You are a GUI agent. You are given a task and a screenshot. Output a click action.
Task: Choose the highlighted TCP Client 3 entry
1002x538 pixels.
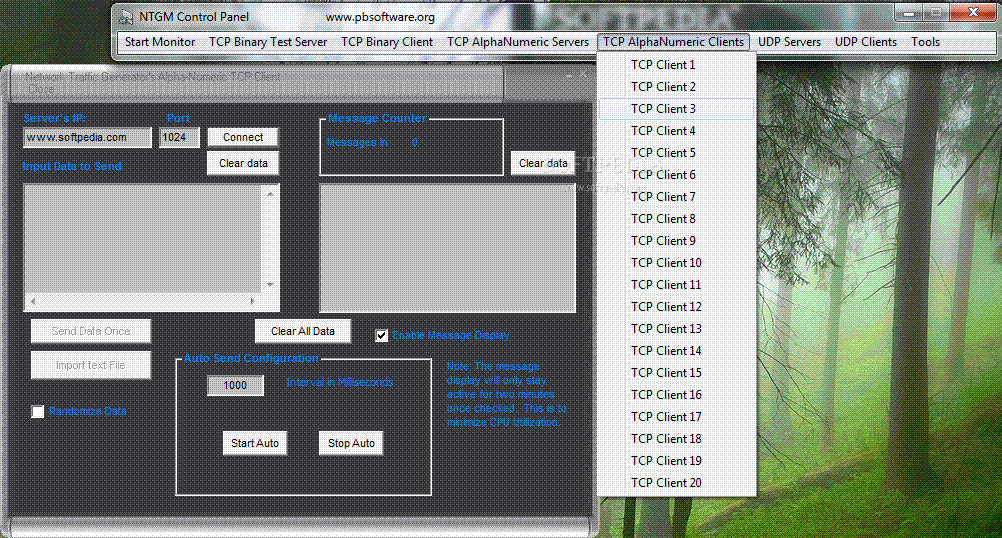(677, 109)
